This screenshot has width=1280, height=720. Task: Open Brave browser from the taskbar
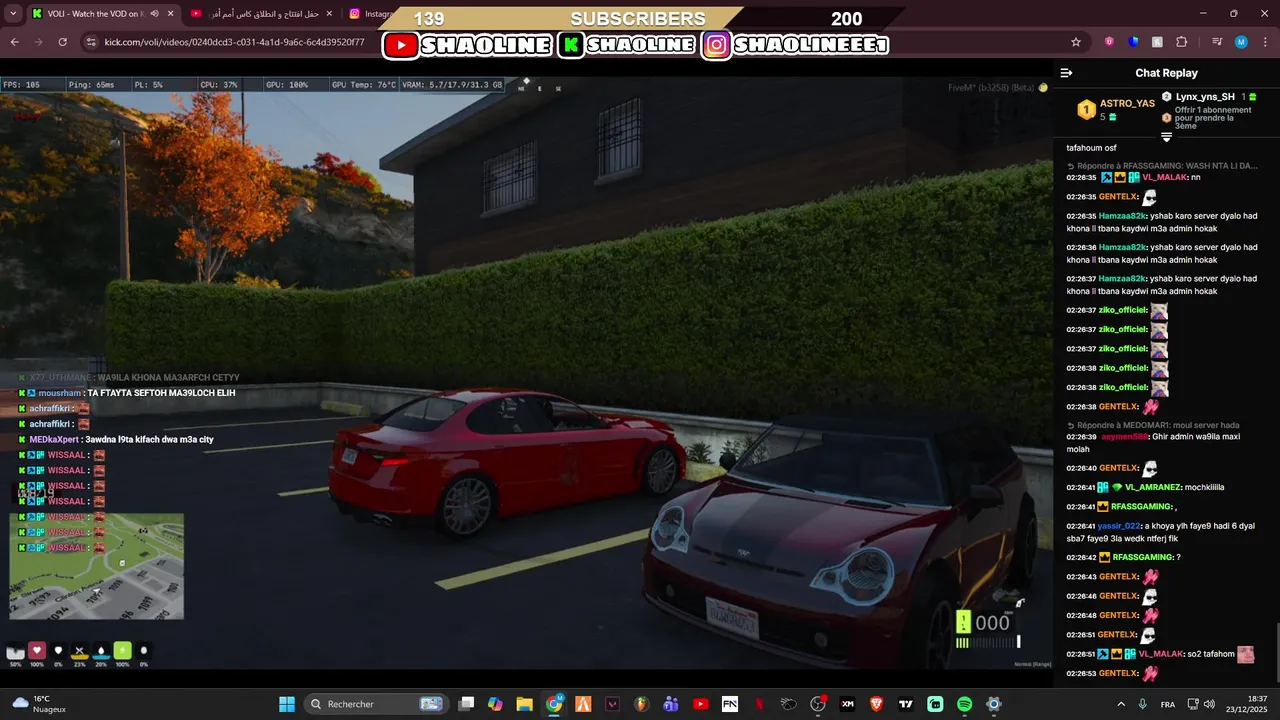click(x=877, y=704)
